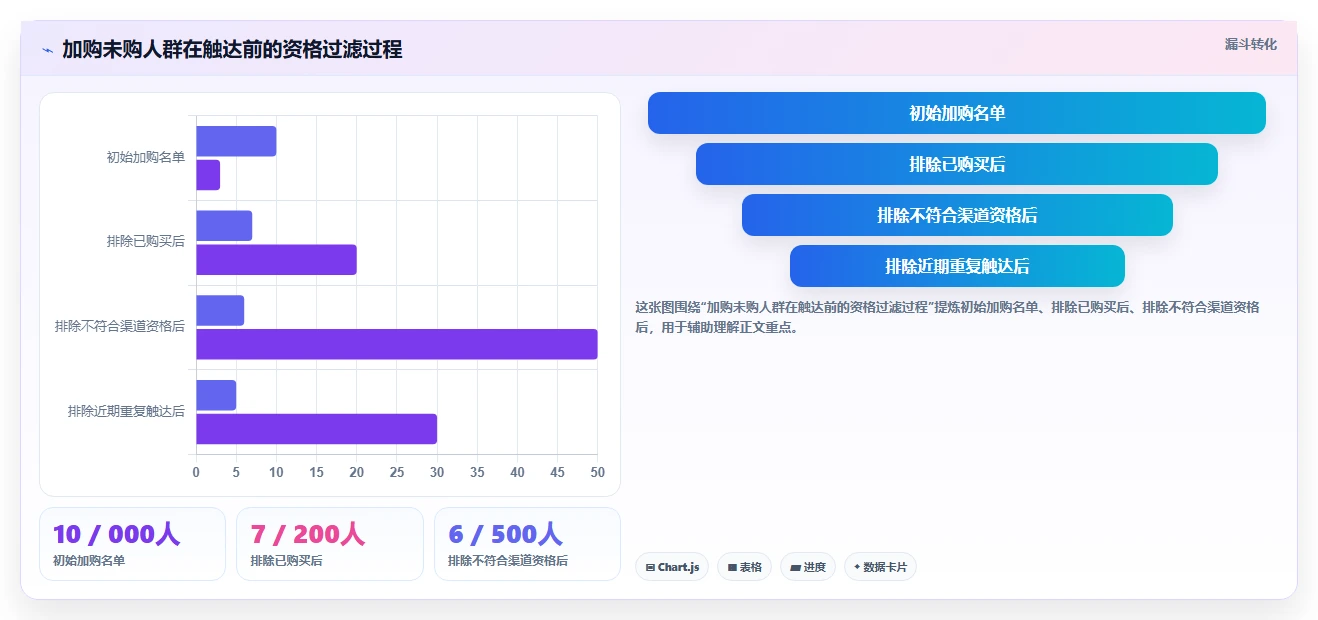
Task: Click the 排除近期重复触达后 funnel stage
Action: tap(957, 266)
